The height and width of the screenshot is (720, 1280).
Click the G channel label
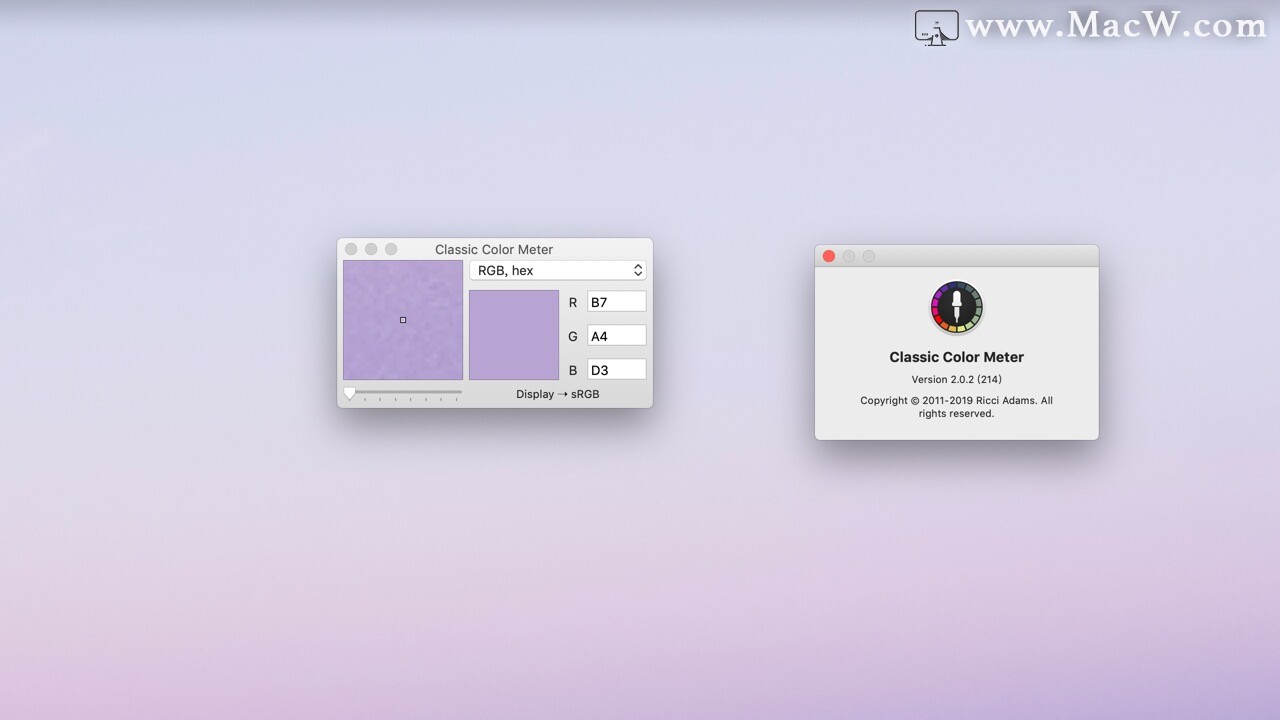[573, 336]
